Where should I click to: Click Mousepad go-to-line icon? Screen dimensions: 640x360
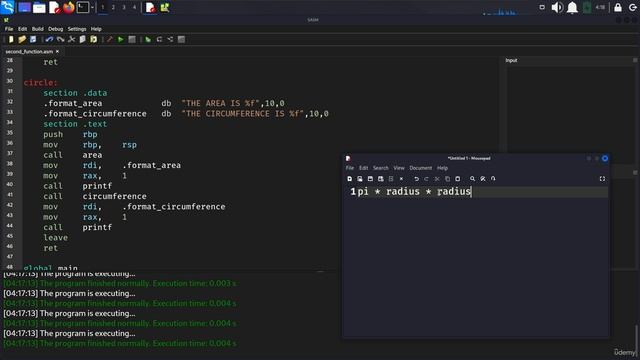tap(493, 179)
